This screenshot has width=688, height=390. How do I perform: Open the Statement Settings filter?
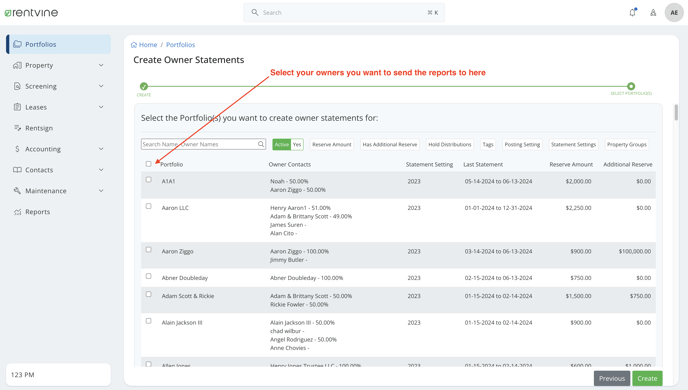coord(573,144)
